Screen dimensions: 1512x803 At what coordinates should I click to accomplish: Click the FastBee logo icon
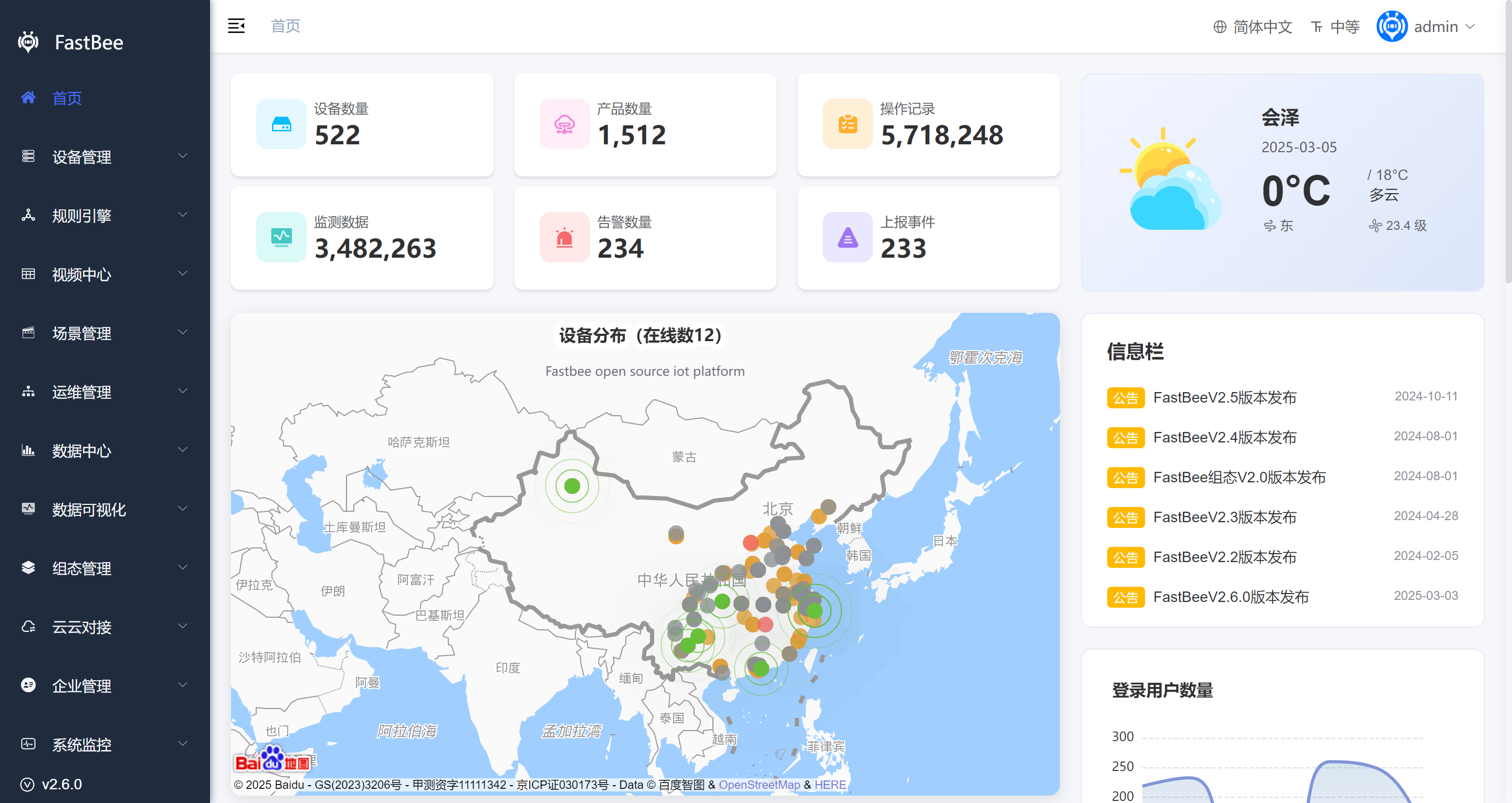(28, 43)
